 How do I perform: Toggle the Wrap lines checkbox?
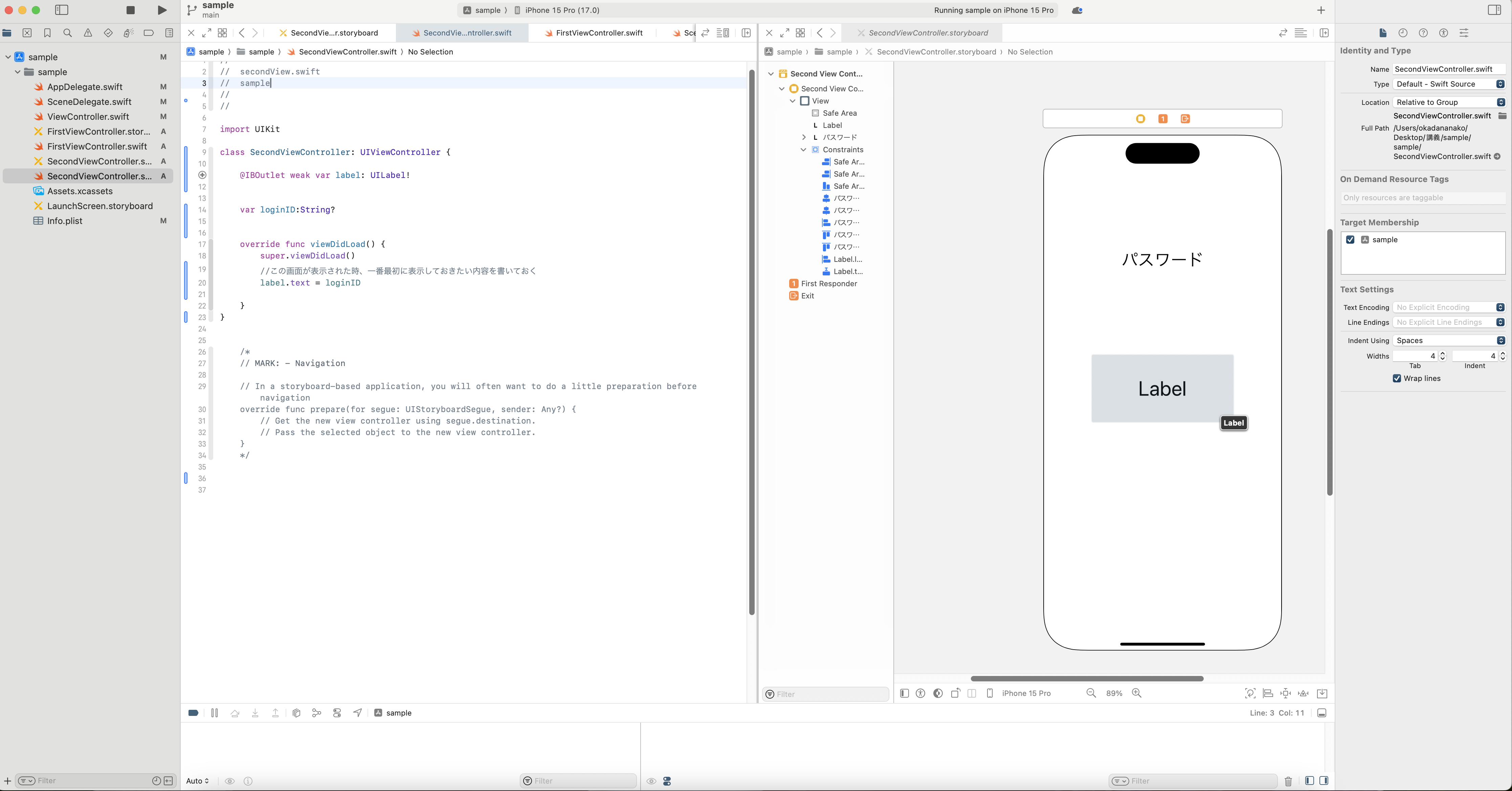[x=1397, y=379]
